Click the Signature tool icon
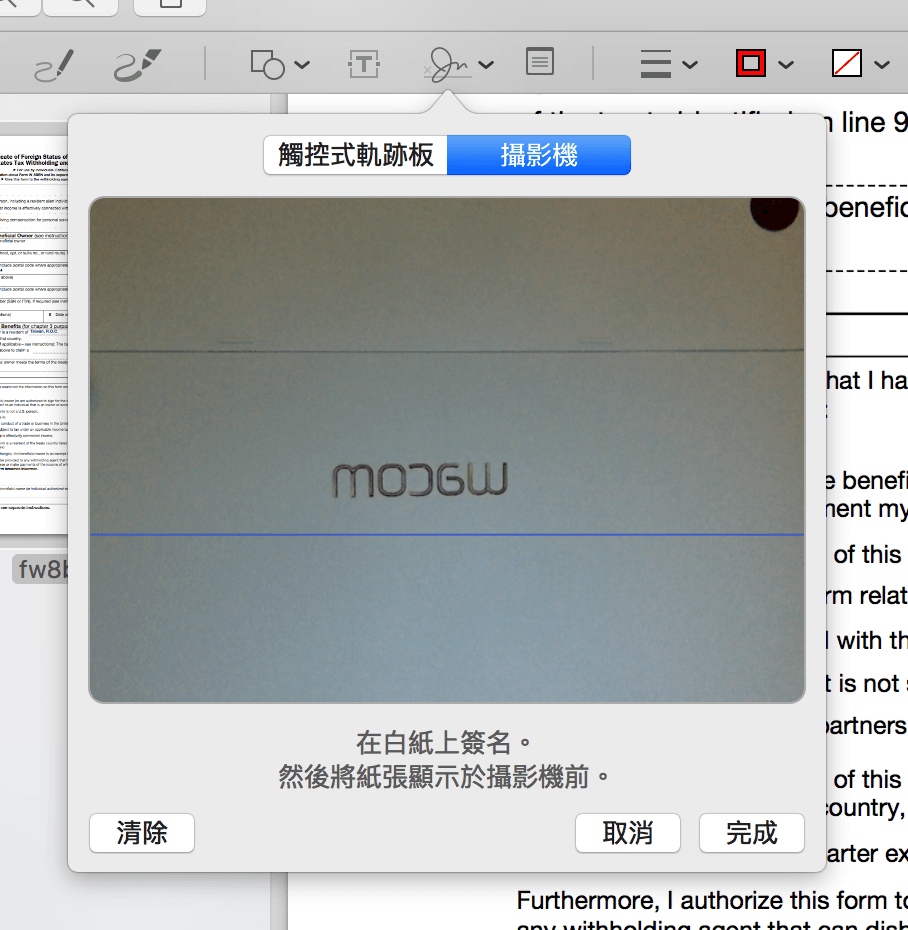This screenshot has height=930, width=908. 448,65
